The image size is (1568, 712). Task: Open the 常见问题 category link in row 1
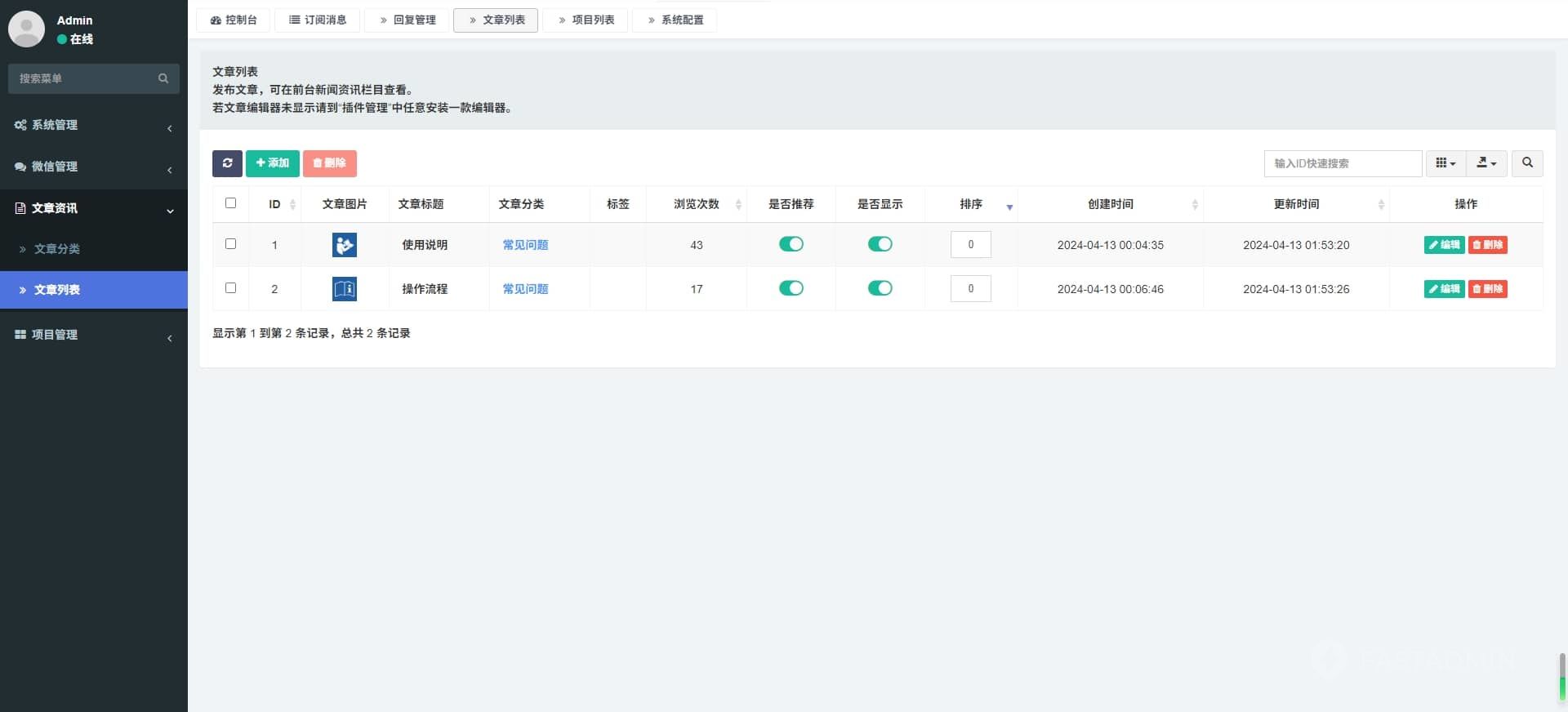coord(525,245)
